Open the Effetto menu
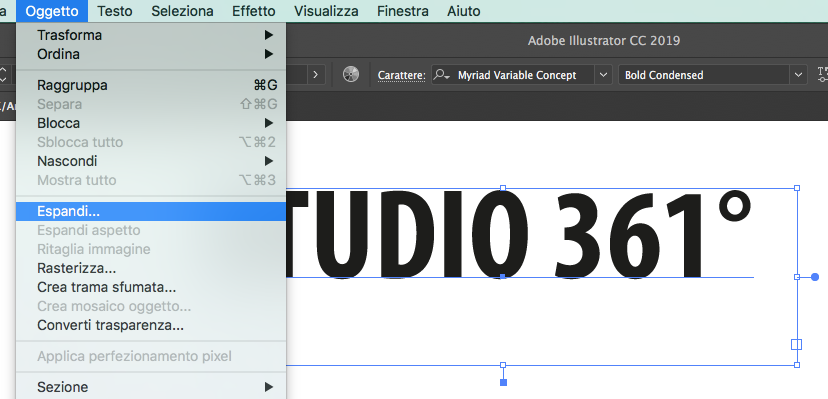Image resolution: width=828 pixels, height=399 pixels. pos(253,11)
